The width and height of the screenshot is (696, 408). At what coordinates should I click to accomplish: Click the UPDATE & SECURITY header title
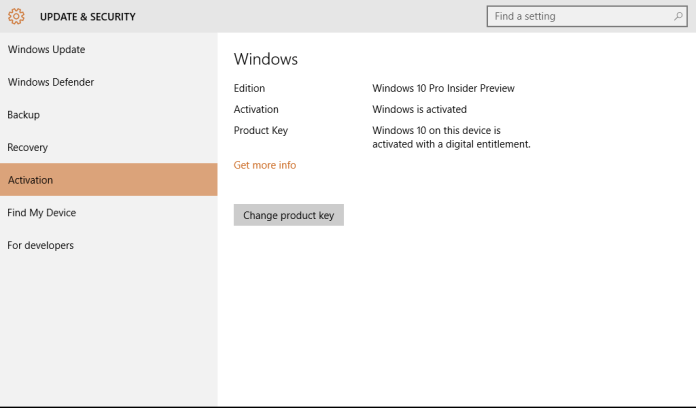[x=87, y=17]
